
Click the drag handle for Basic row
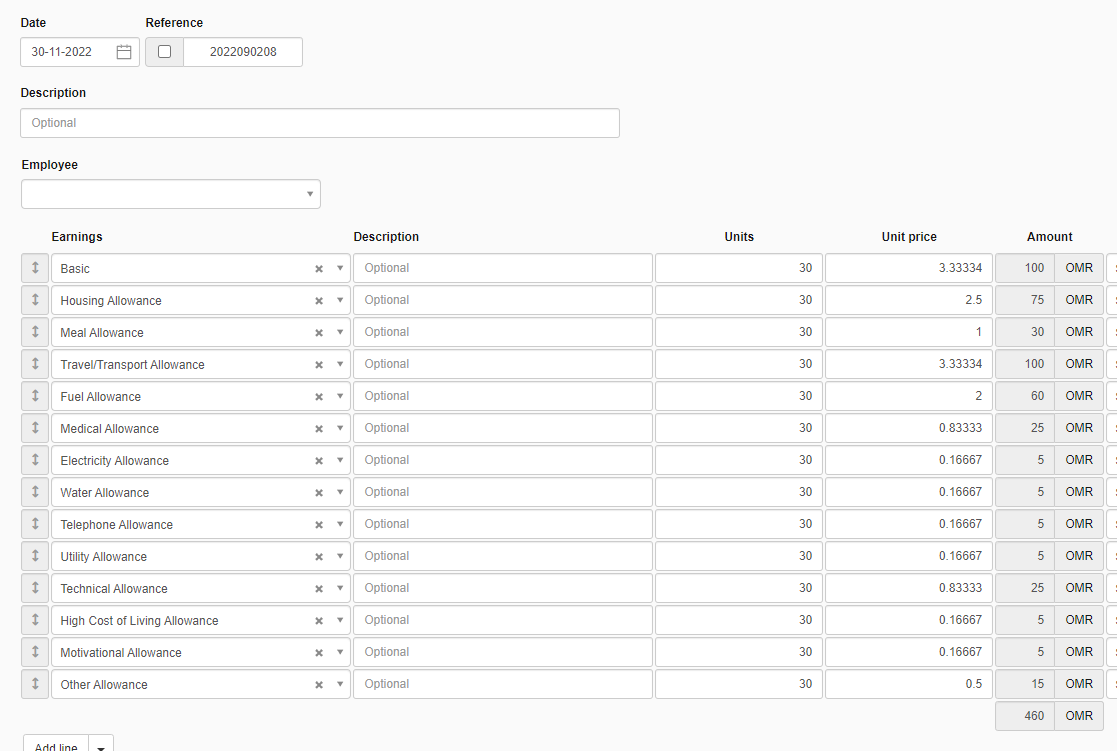(35, 268)
